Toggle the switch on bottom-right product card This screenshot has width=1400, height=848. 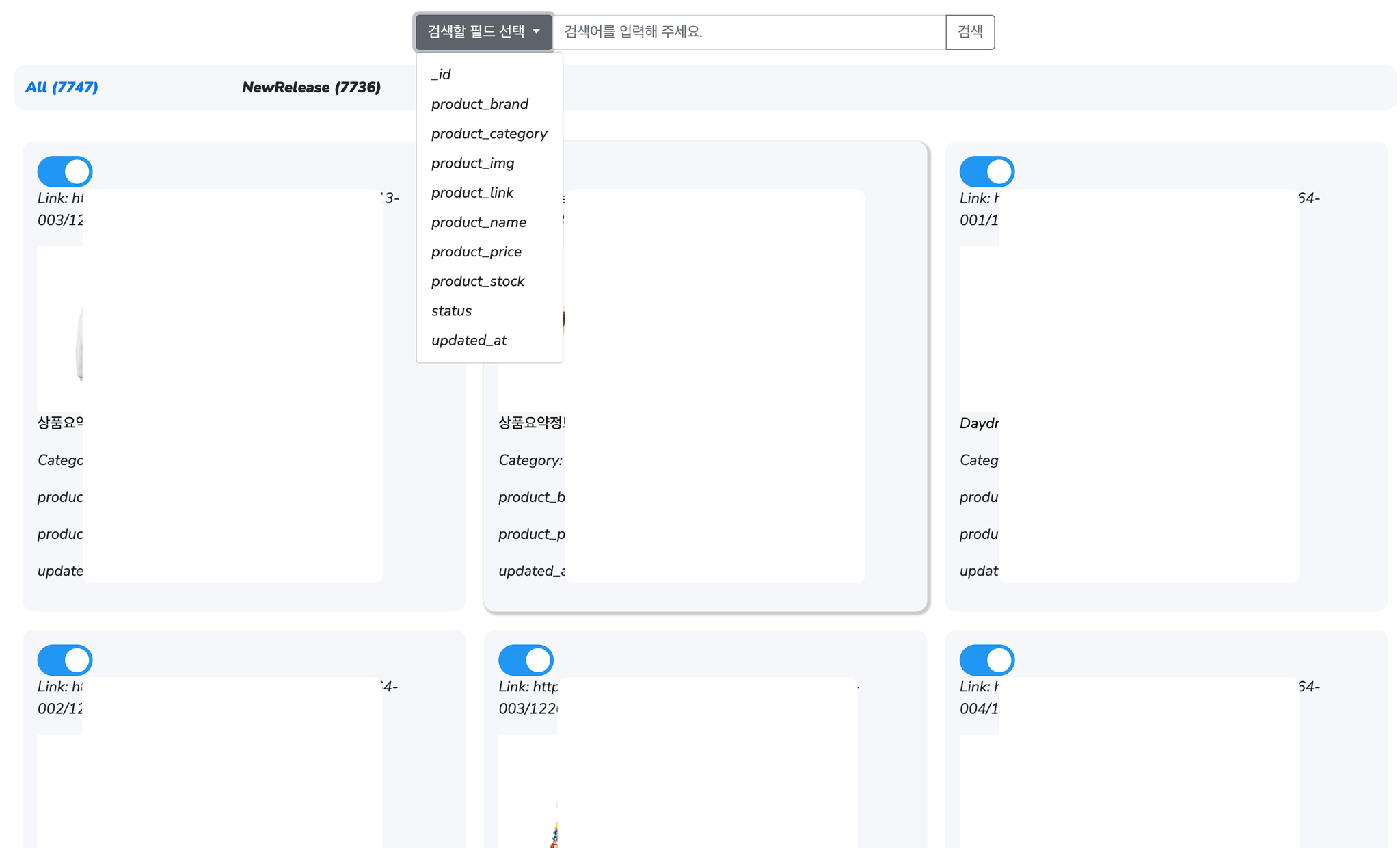click(x=986, y=660)
